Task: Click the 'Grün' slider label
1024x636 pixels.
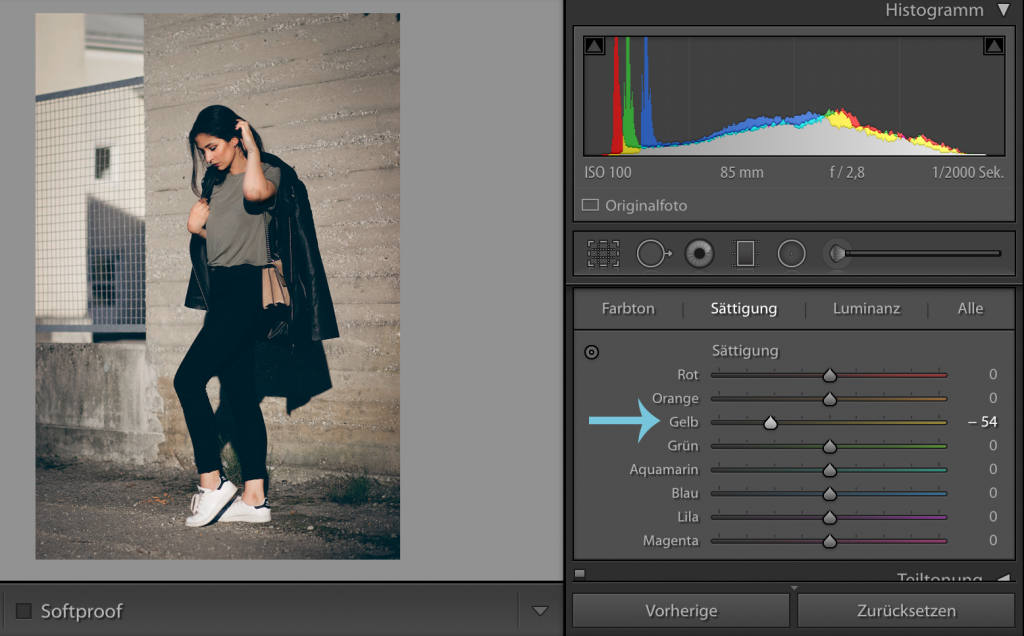Action: coord(682,445)
